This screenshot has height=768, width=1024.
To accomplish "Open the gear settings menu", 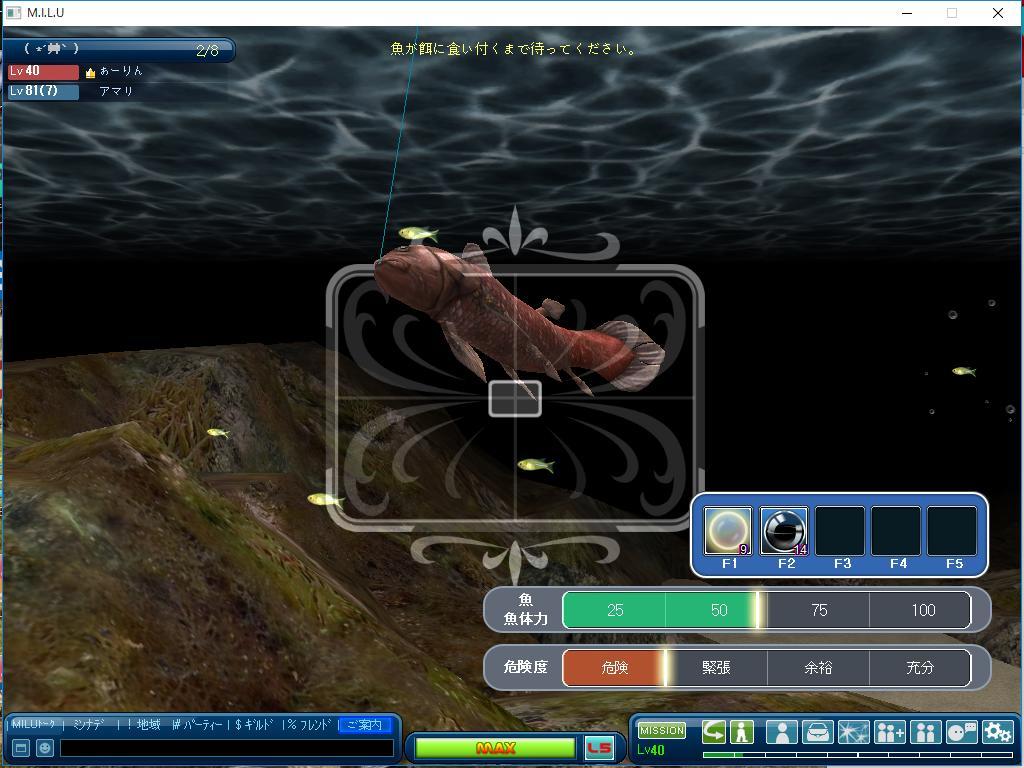I will point(997,732).
